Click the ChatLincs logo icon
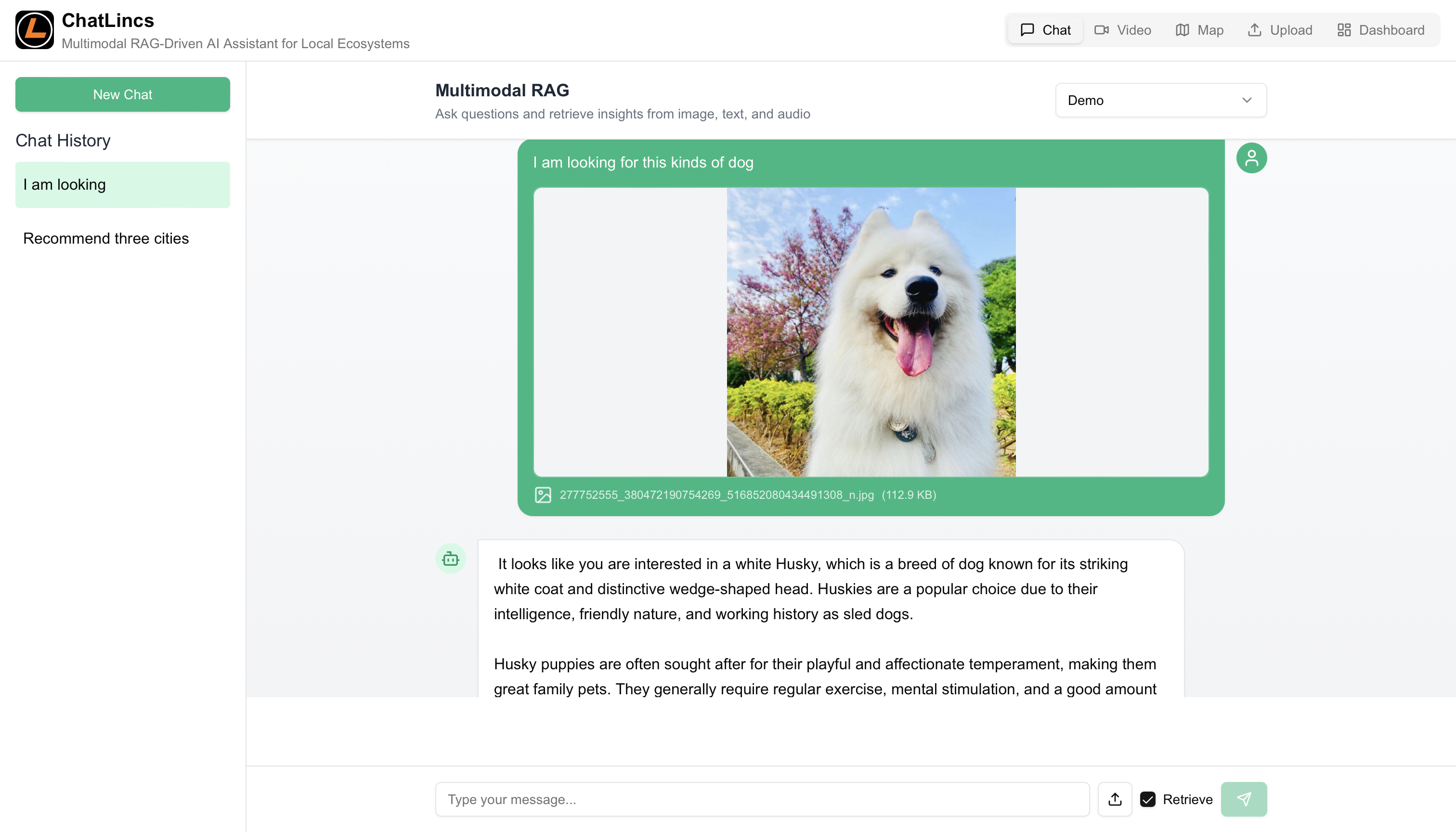 [x=34, y=30]
